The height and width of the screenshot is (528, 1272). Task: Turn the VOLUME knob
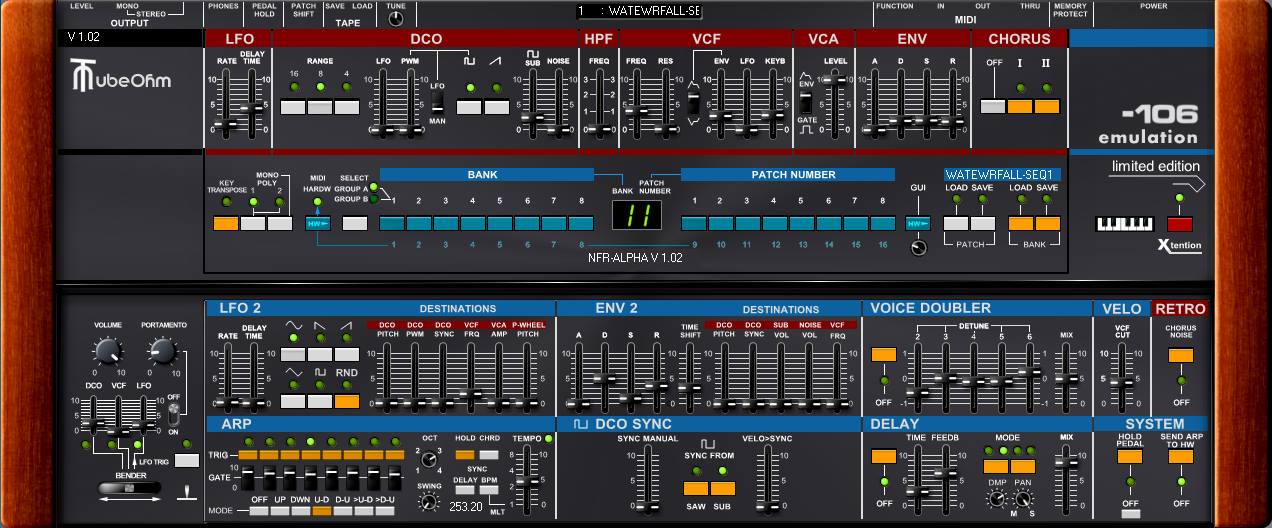107,349
